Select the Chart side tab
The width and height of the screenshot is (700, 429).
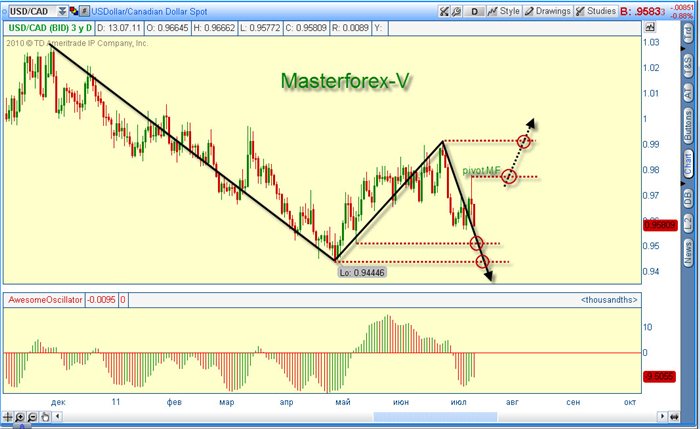coord(688,163)
